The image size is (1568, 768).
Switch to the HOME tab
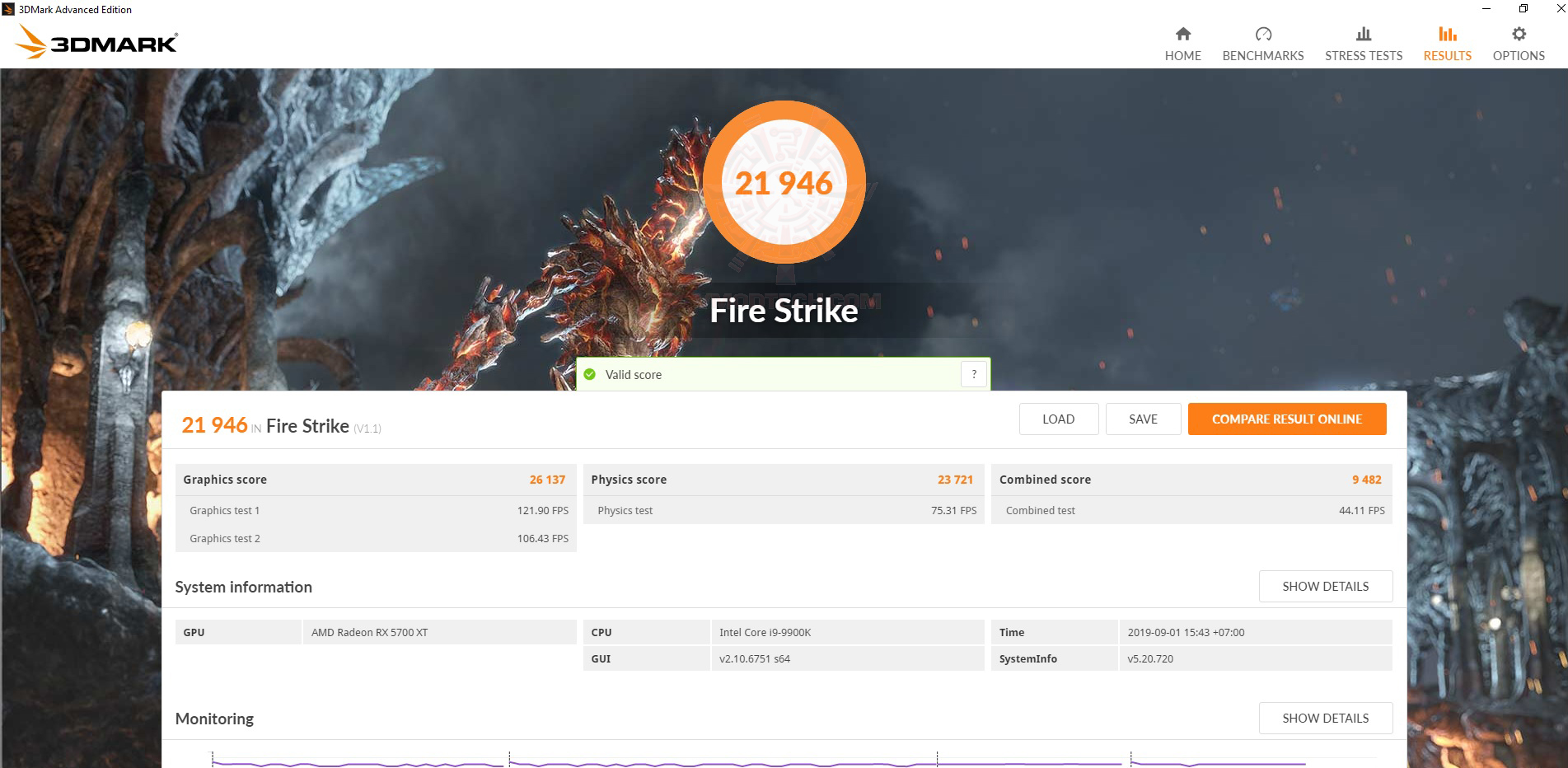coord(1182,45)
